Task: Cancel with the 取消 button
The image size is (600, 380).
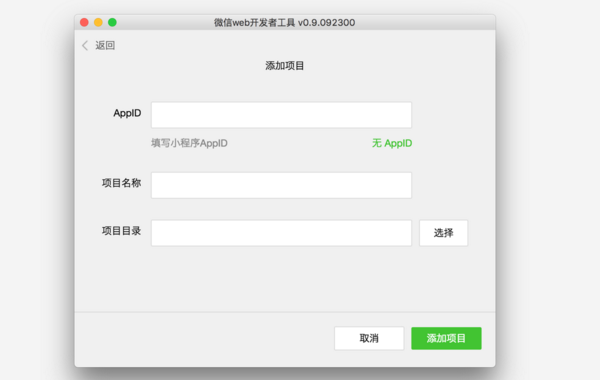Action: 369,338
